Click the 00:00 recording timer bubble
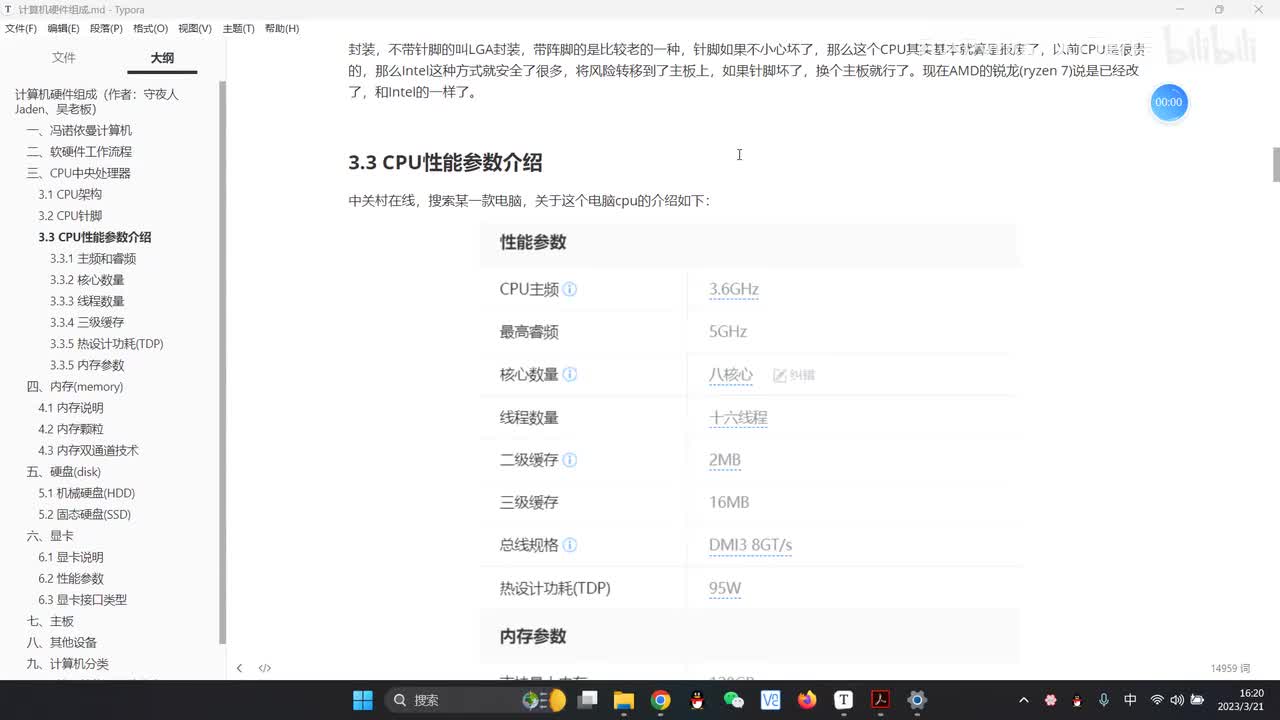This screenshot has width=1280, height=720. click(x=1168, y=102)
